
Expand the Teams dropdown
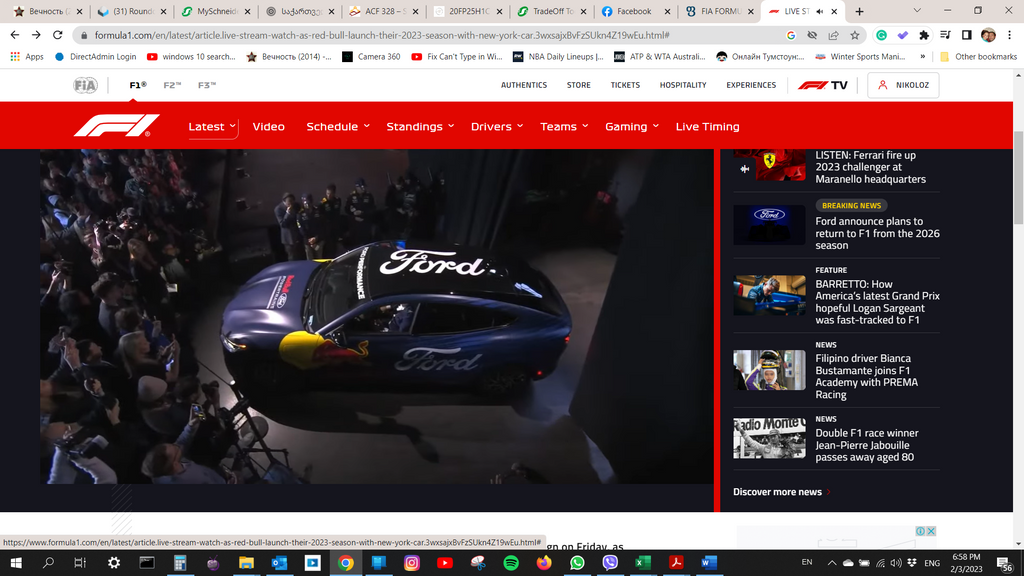pos(564,127)
